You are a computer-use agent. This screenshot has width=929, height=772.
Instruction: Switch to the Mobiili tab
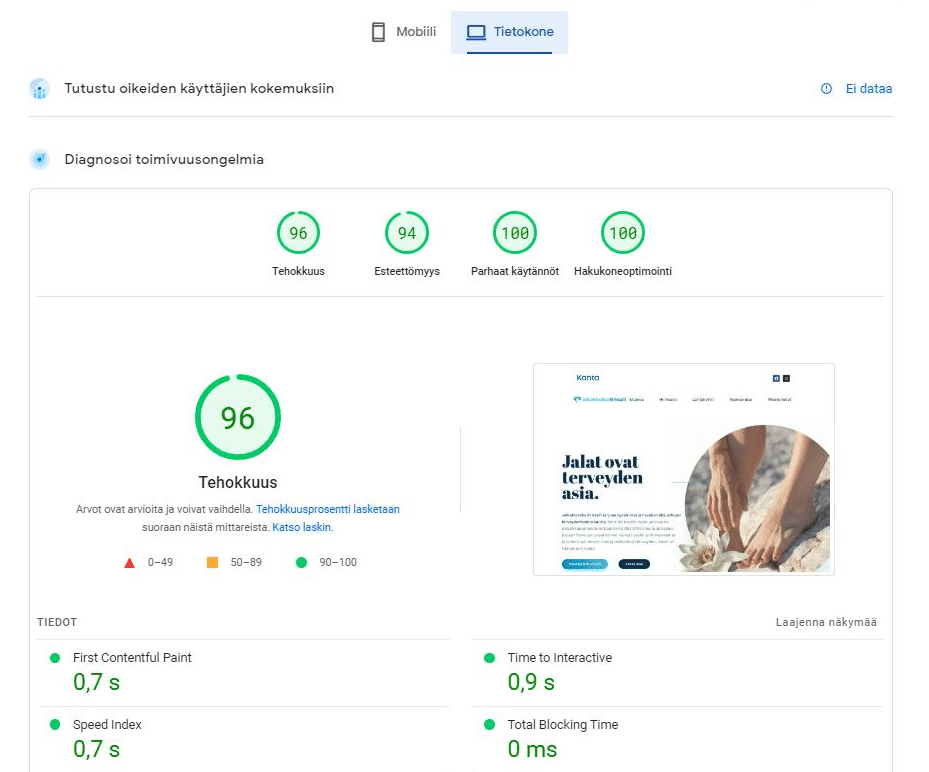coord(403,32)
